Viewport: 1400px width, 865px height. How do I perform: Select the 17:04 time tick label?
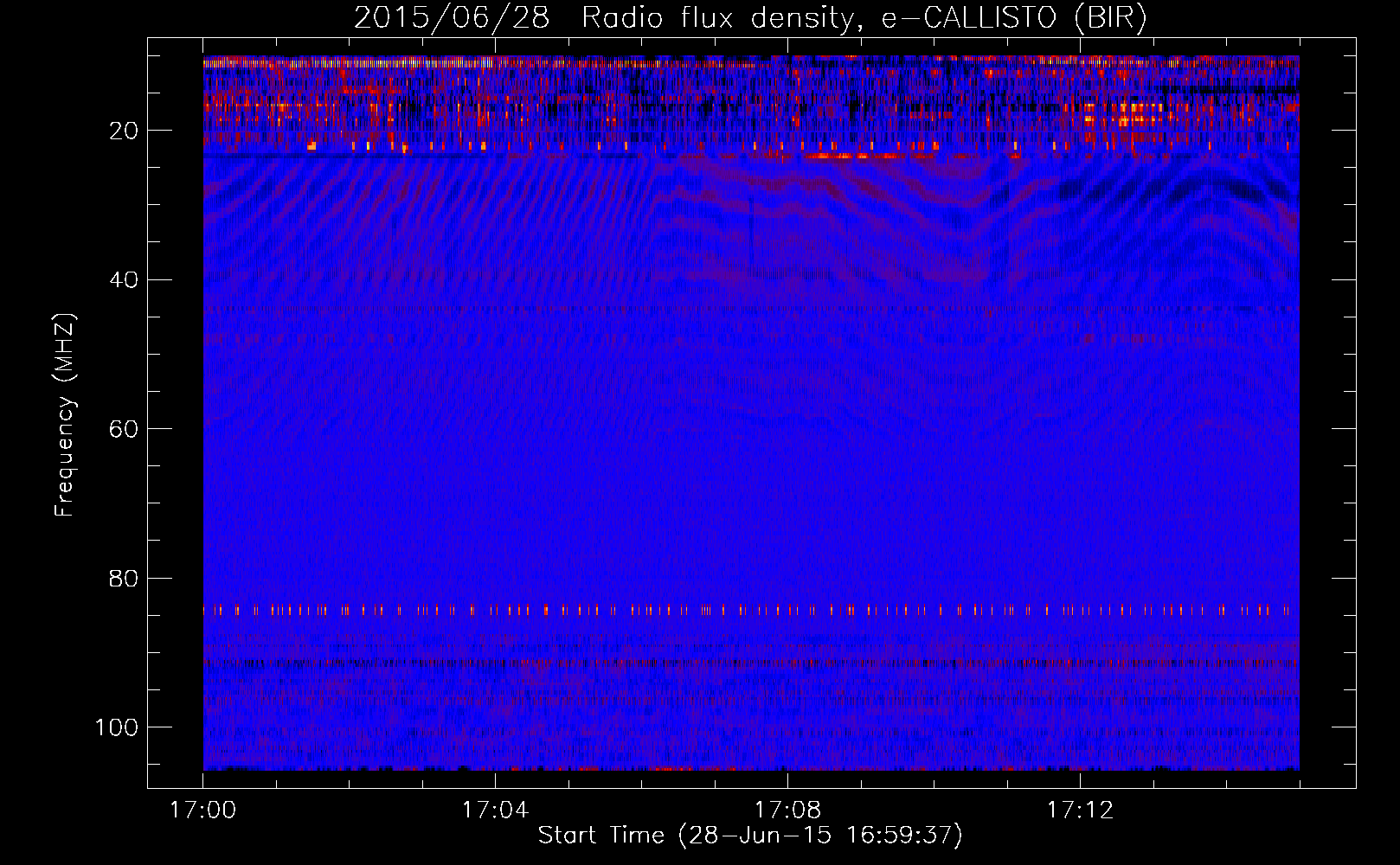(495, 811)
